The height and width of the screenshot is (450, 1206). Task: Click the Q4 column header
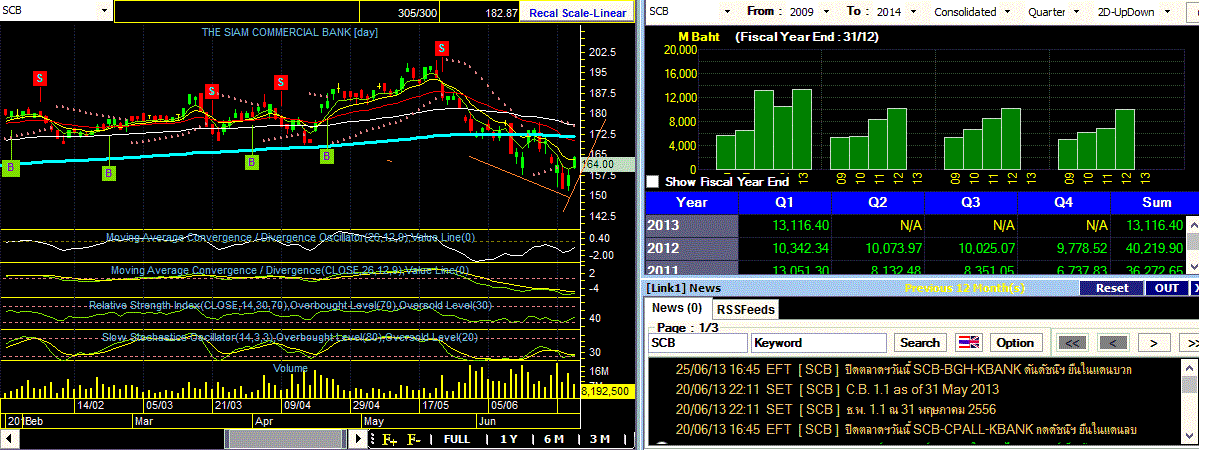[x=1065, y=202]
